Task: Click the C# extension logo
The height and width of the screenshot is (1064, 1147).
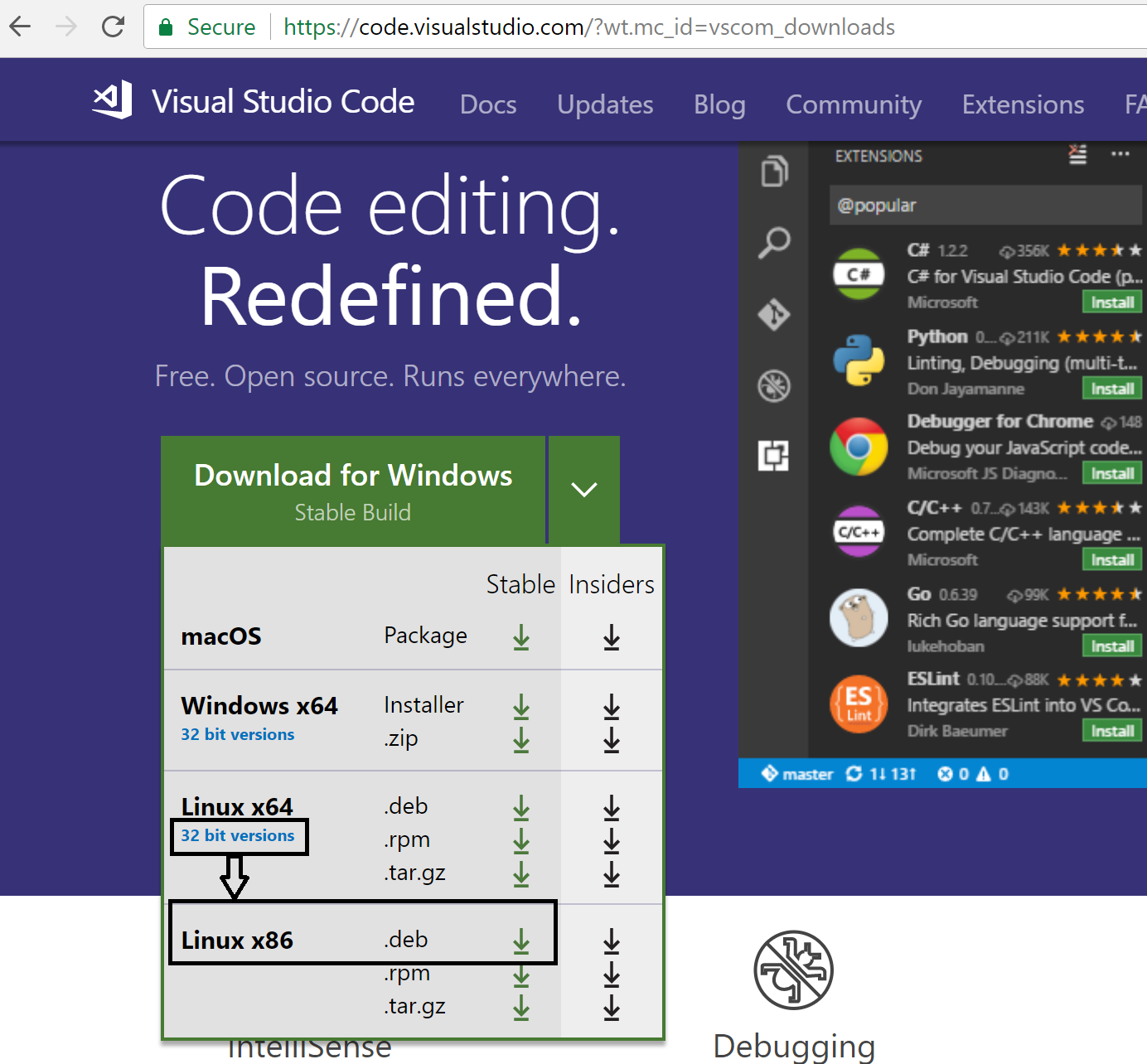Action: tap(859, 274)
